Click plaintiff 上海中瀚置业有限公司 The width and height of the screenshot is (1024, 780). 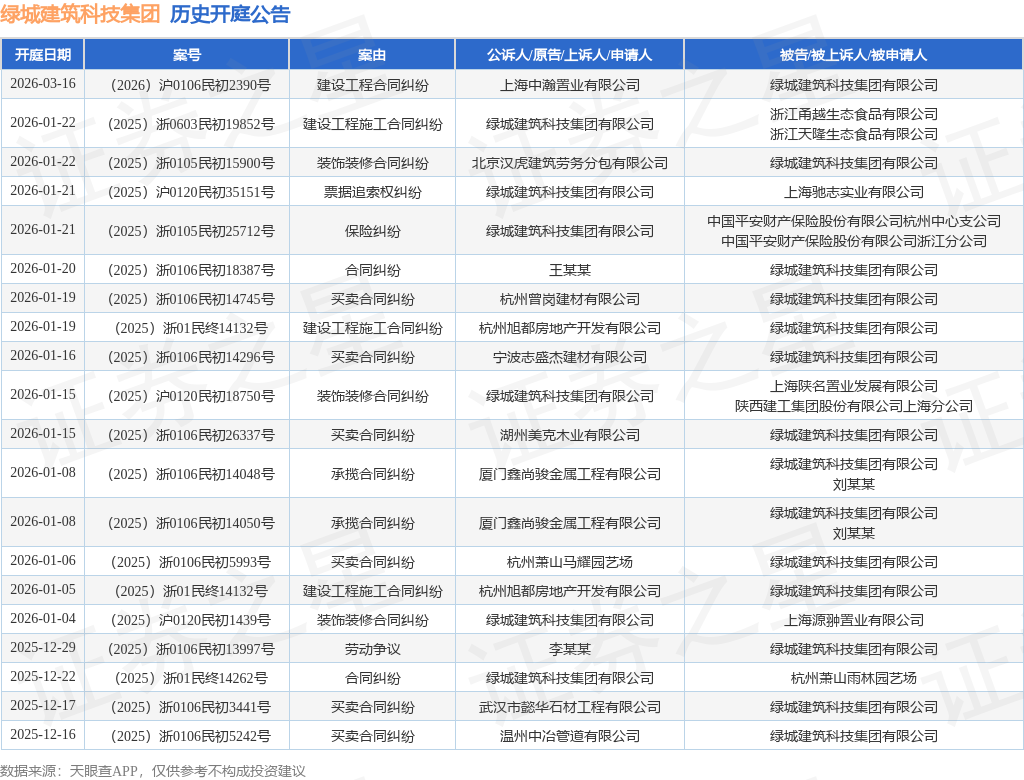click(x=569, y=85)
